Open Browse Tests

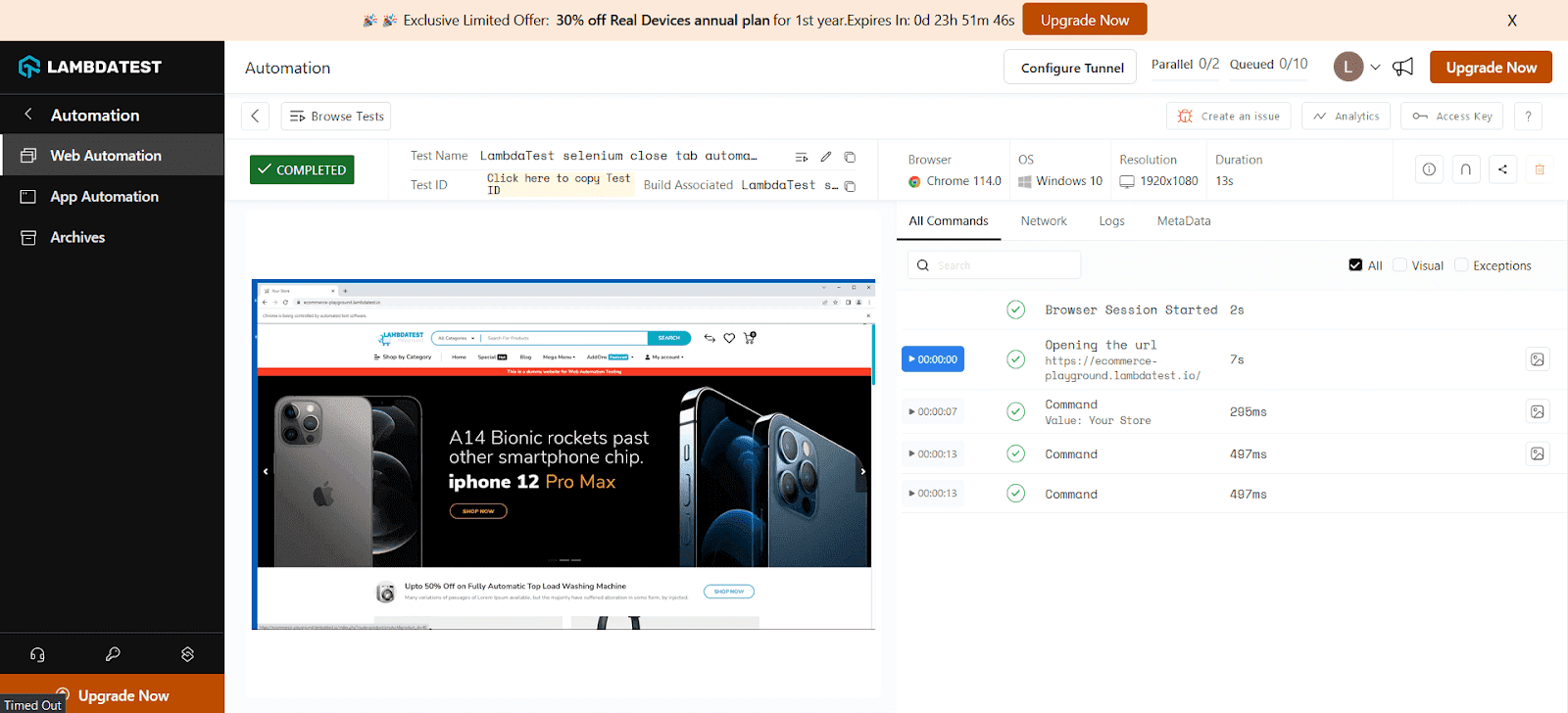(336, 116)
